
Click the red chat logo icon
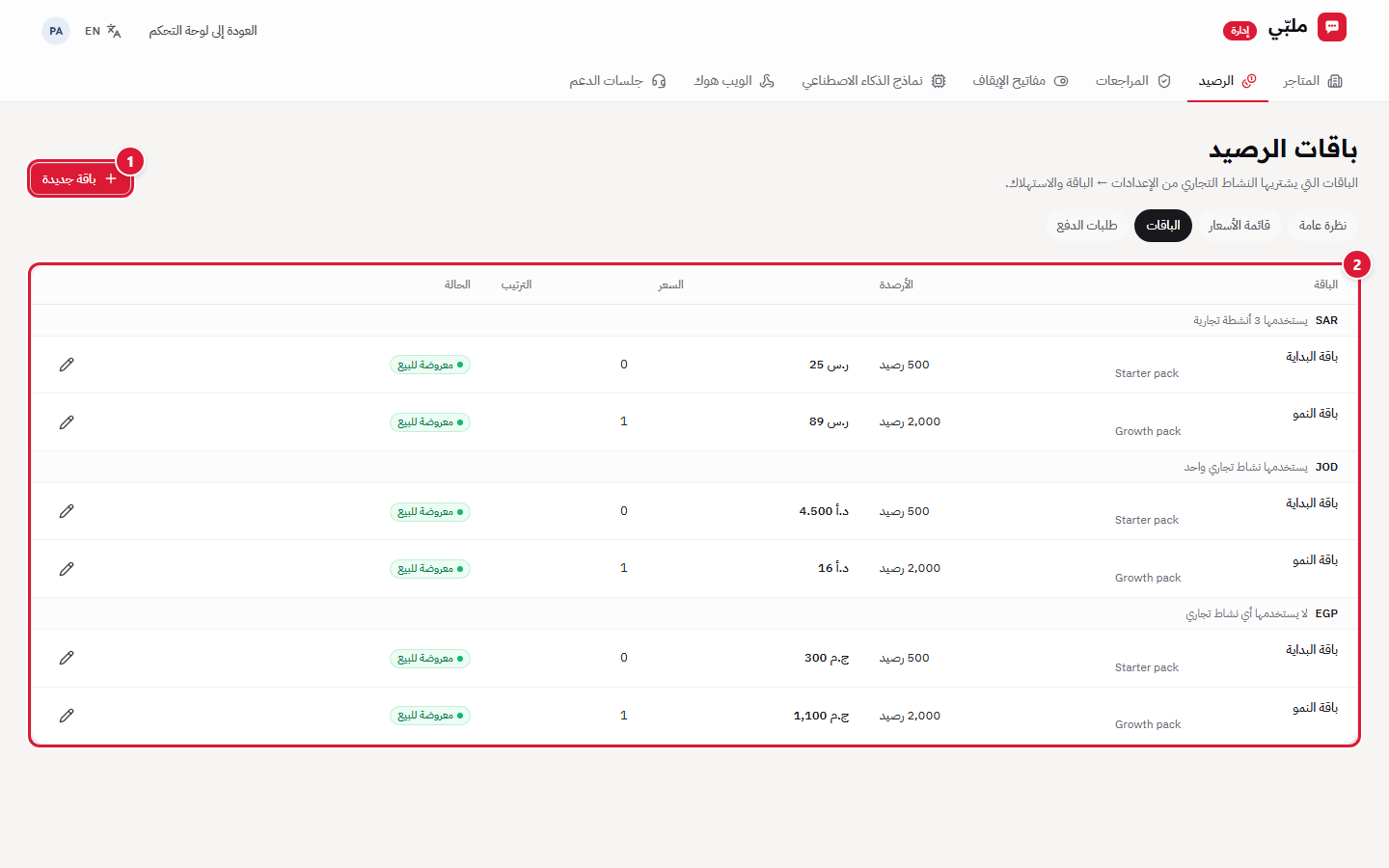pyautogui.click(x=1332, y=27)
